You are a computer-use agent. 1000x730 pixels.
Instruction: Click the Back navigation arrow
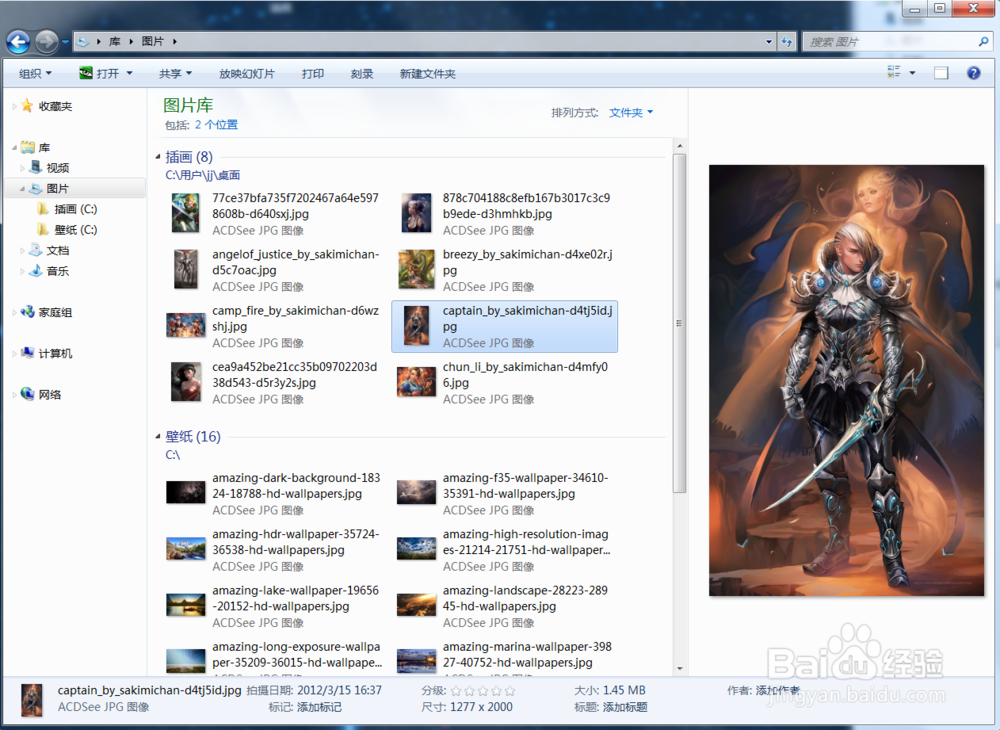tap(18, 42)
